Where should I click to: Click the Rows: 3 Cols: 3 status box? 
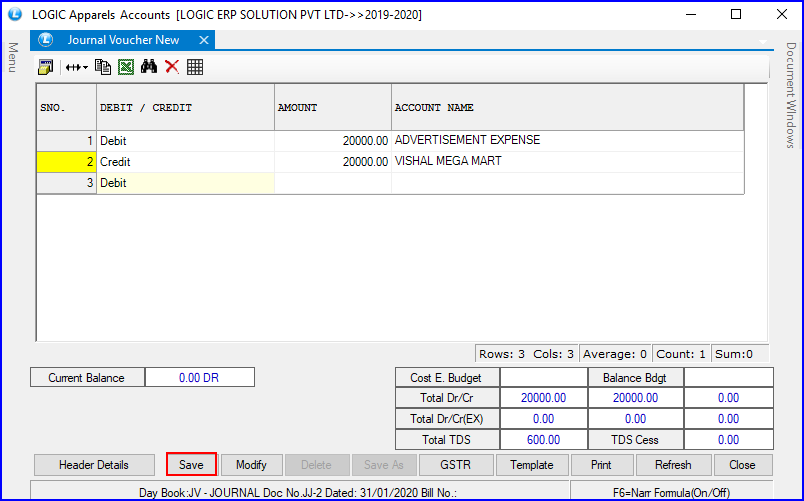click(x=527, y=354)
